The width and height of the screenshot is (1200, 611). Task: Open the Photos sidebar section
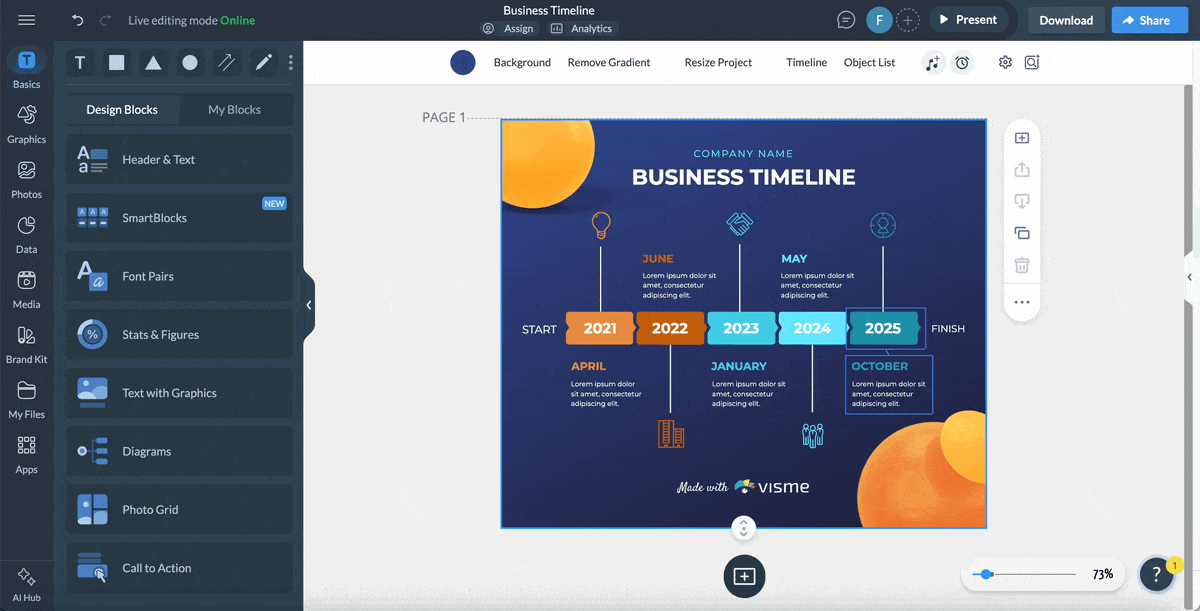point(27,180)
